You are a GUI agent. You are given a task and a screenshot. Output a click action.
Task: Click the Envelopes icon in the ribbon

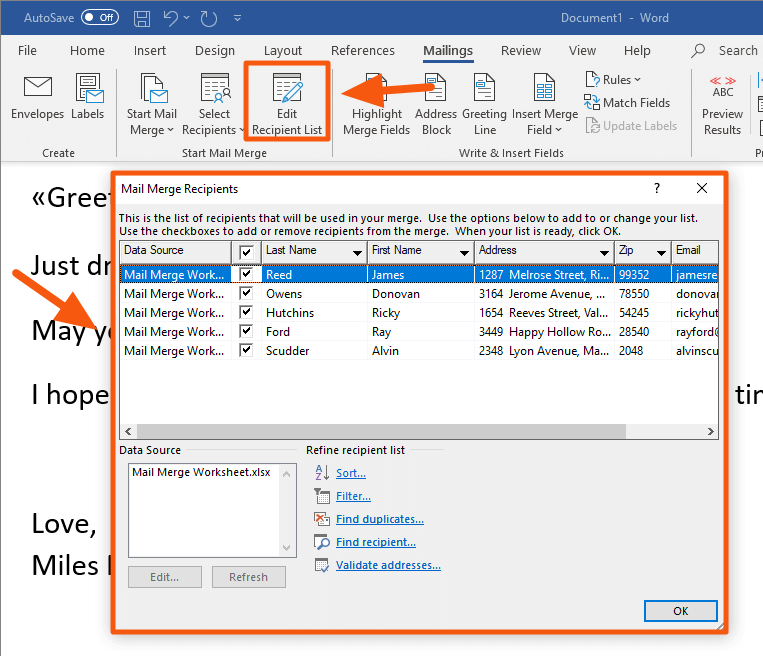tap(37, 87)
